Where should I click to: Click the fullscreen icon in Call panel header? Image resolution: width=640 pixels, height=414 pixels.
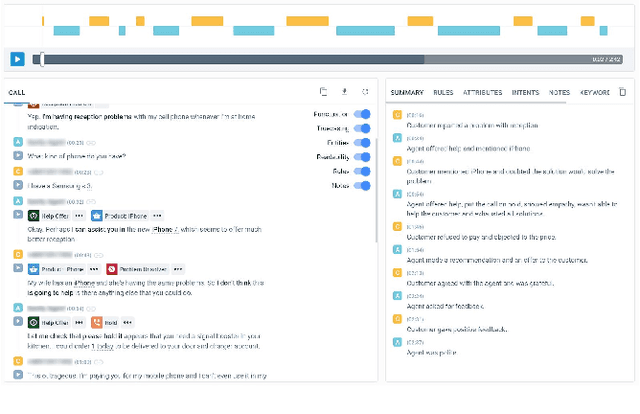click(x=366, y=92)
